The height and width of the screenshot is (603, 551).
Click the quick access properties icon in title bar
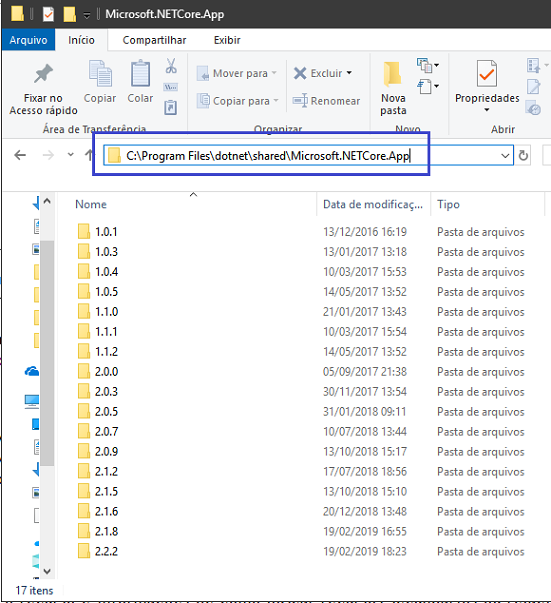48,14
